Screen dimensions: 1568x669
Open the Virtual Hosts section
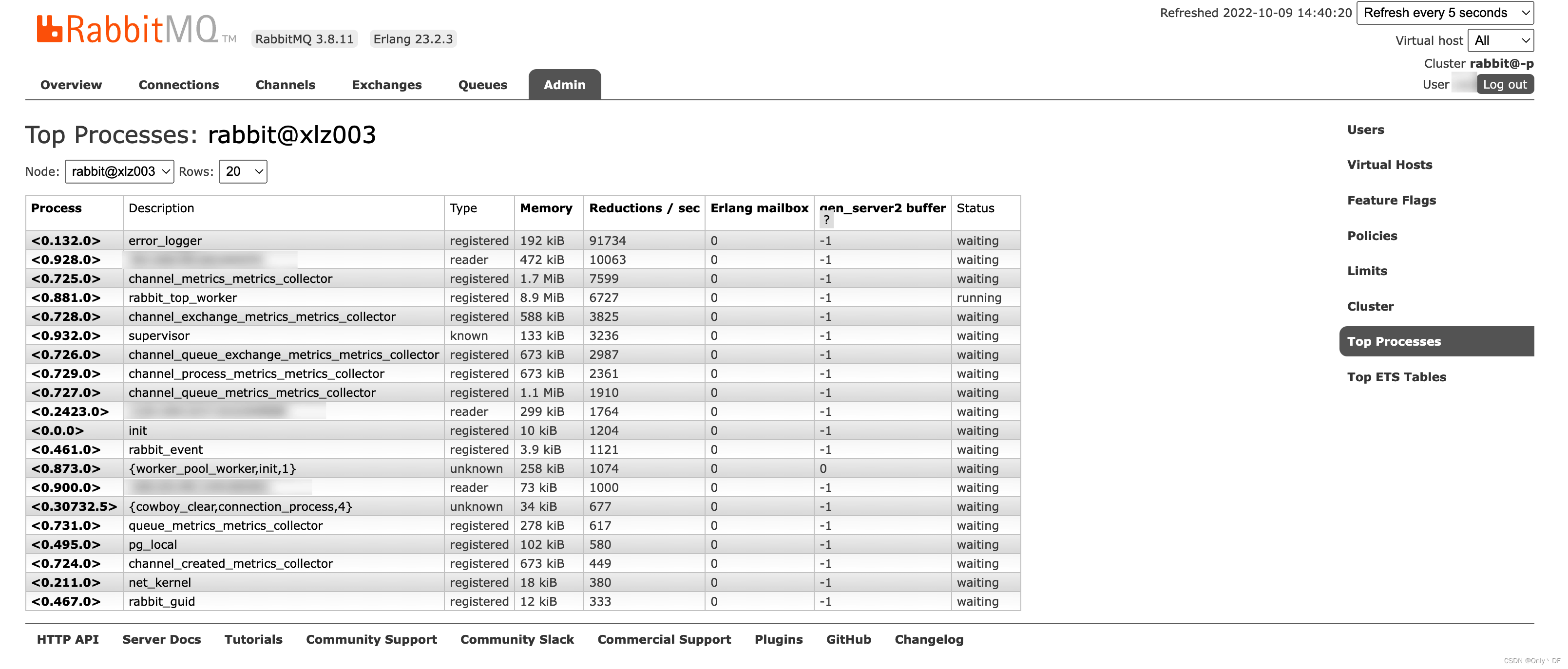point(1389,164)
